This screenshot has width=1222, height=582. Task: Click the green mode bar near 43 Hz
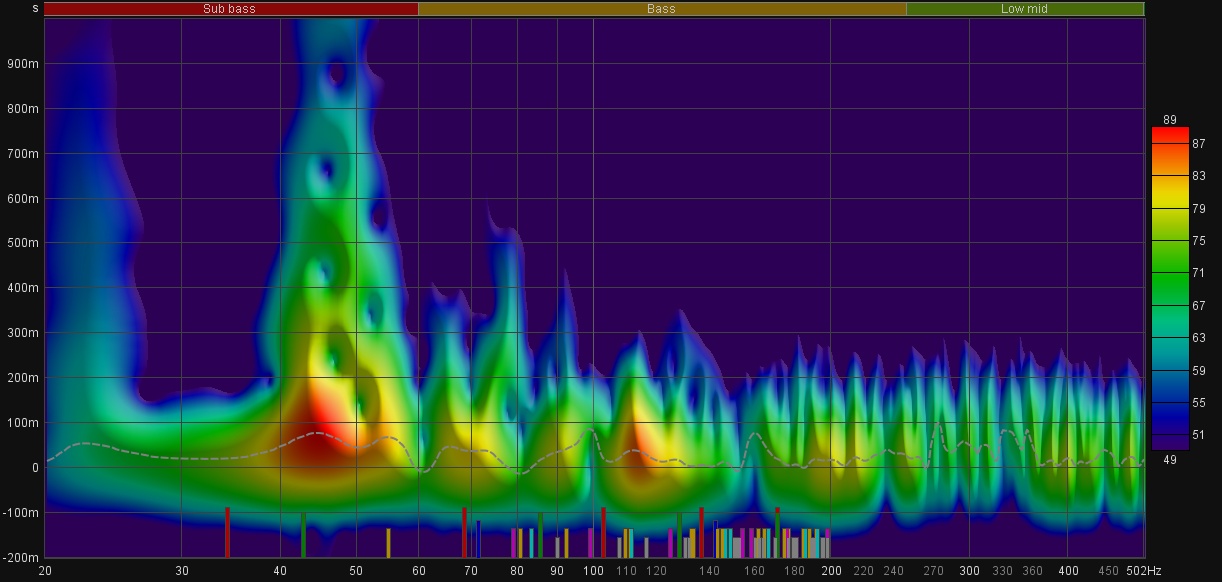coord(303,535)
